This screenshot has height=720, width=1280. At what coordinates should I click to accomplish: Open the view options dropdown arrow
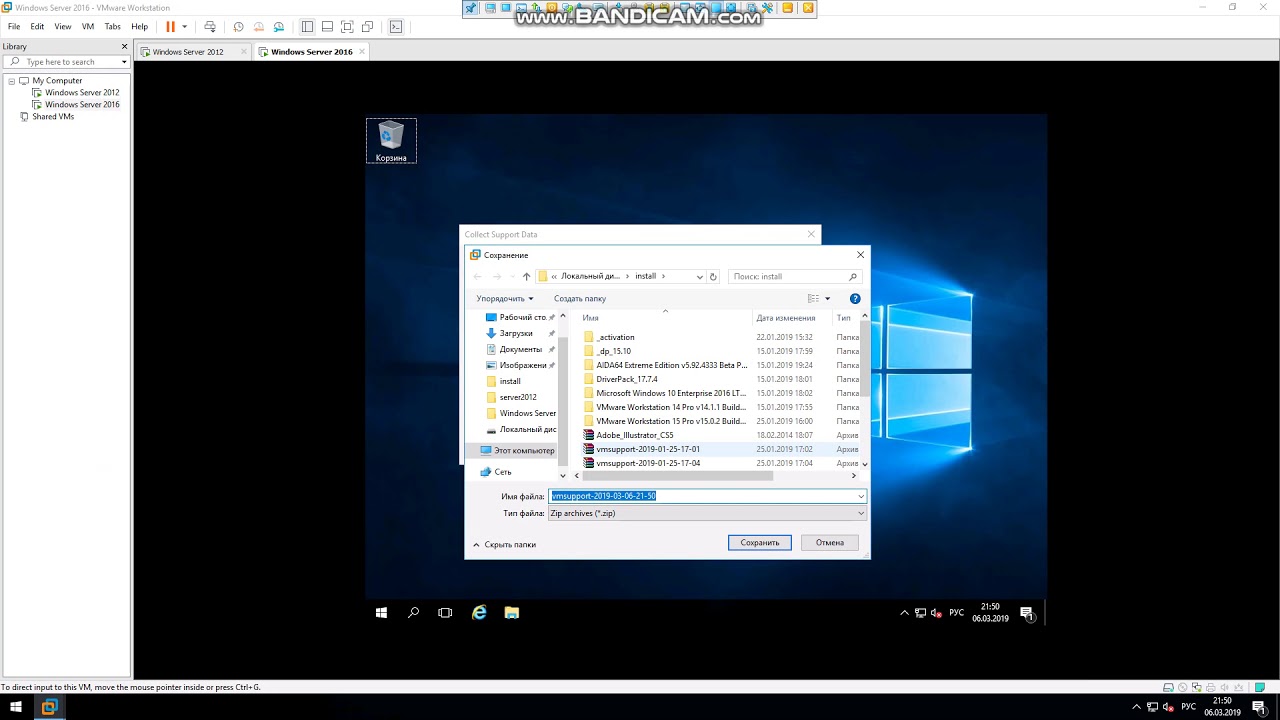click(x=827, y=298)
